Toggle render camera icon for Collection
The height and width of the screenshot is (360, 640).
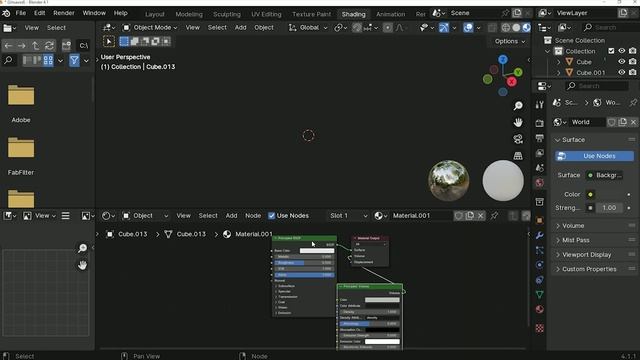tap(632, 51)
